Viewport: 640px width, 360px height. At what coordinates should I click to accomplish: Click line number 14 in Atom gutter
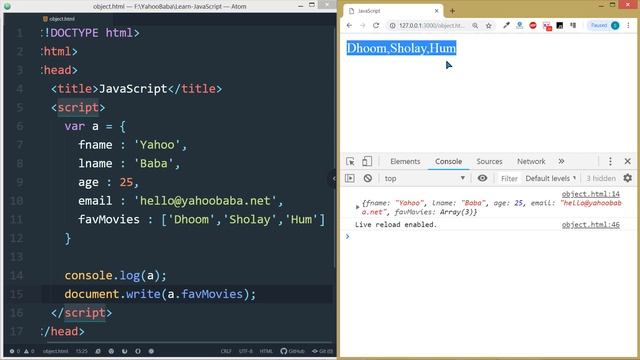click(x=16, y=276)
